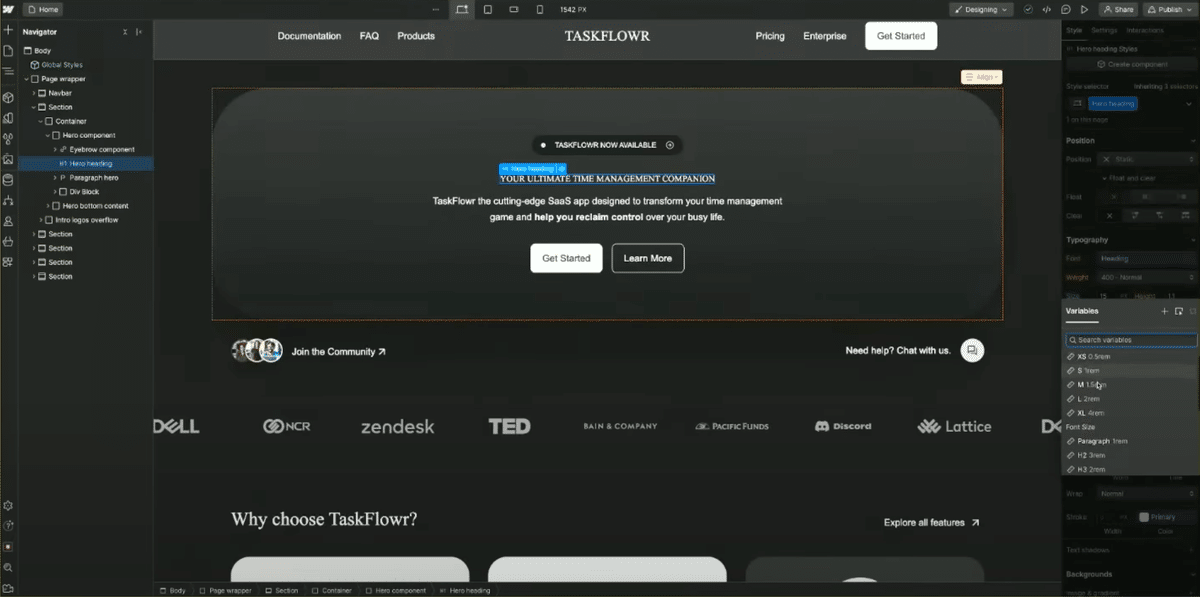The width and height of the screenshot is (1200, 597).
Task: Open the Navigator panel icon in sidebar
Action: coord(8,72)
